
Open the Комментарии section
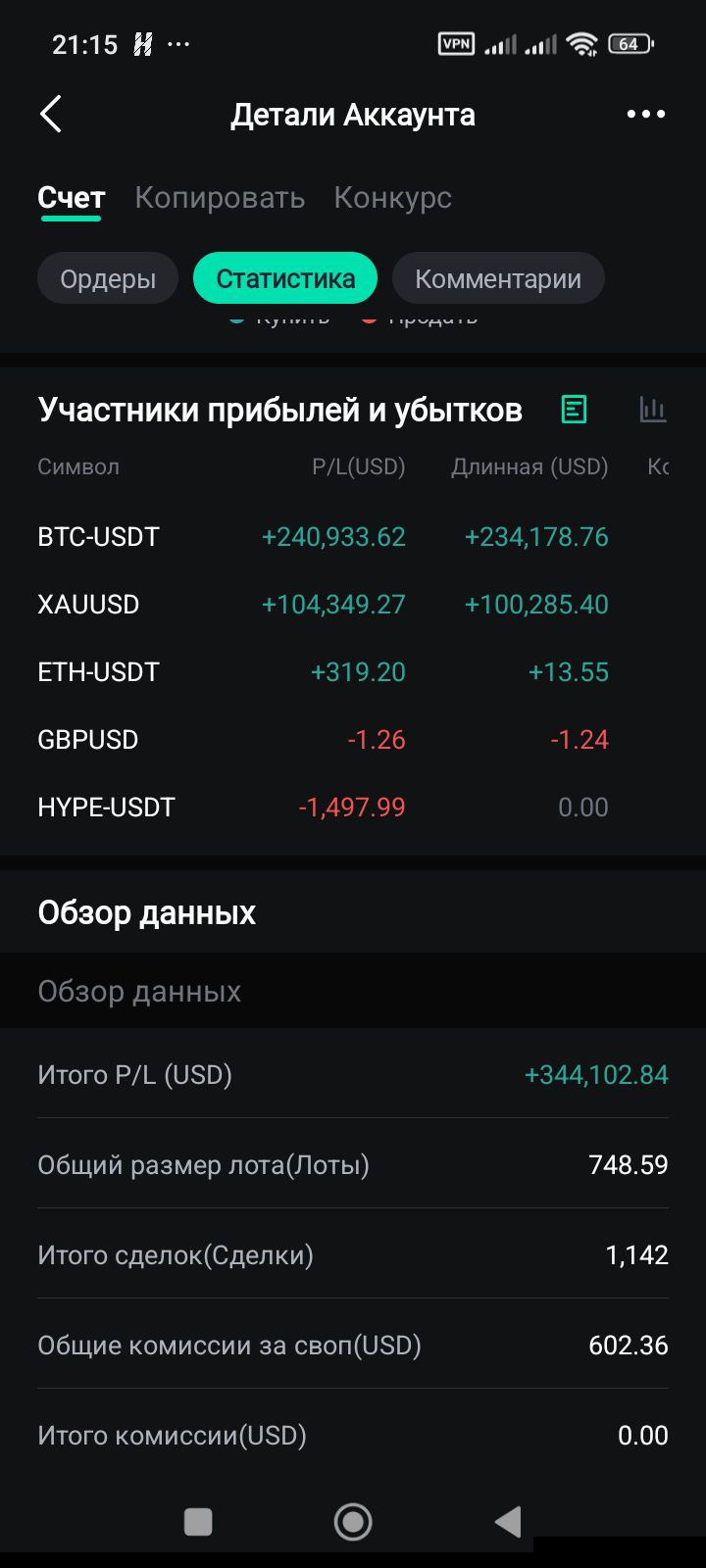pos(498,278)
